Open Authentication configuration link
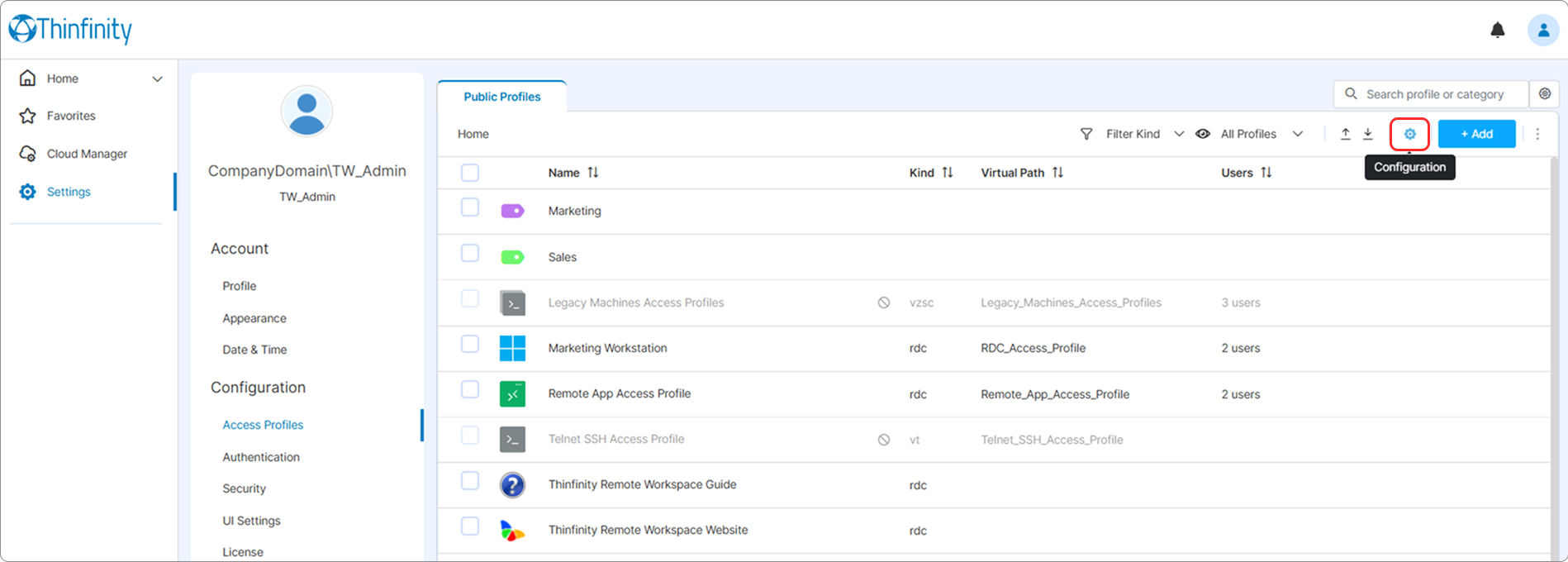1568x562 pixels. coord(261,457)
